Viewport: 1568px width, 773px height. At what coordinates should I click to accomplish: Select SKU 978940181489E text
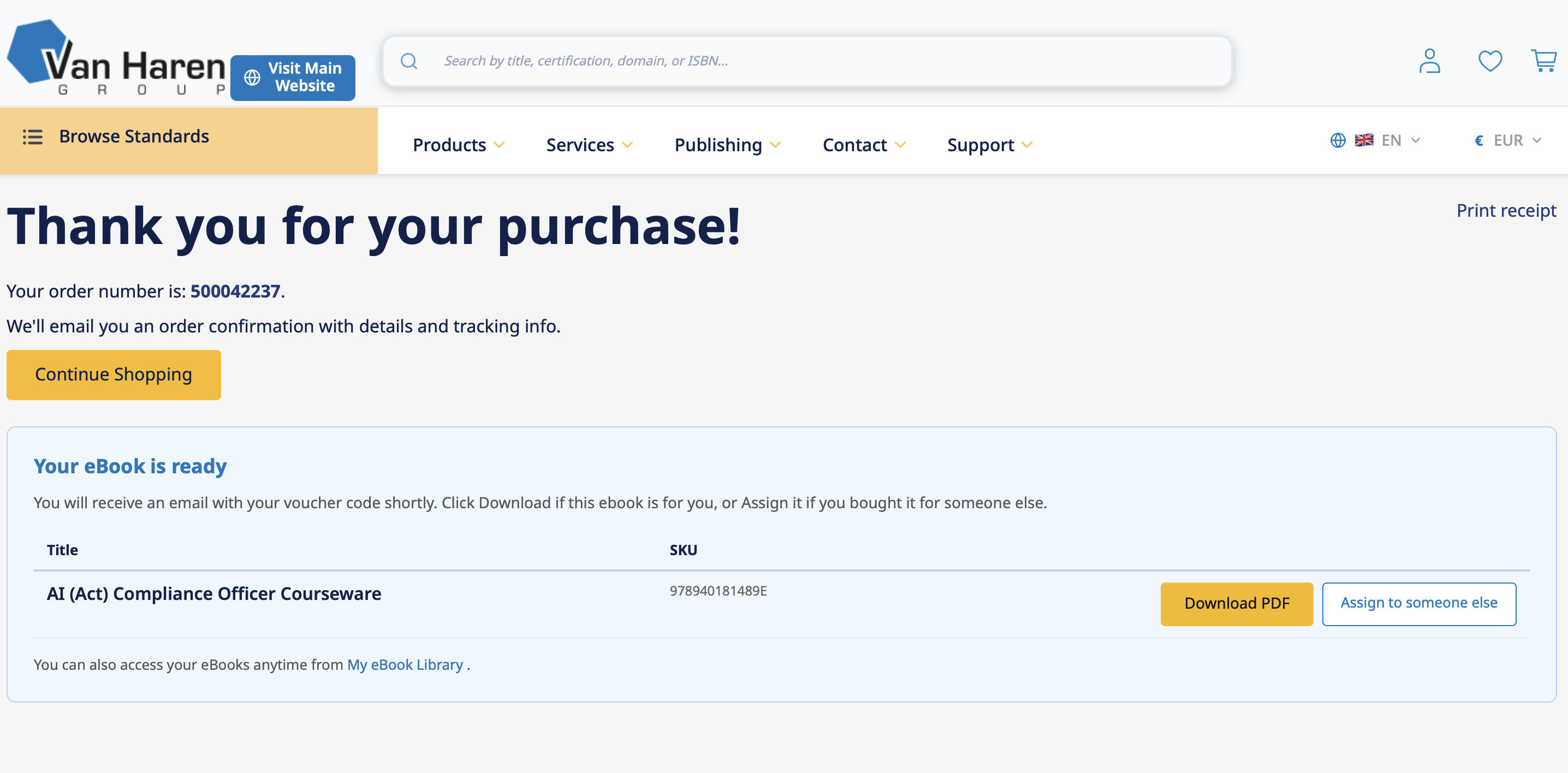click(x=718, y=591)
